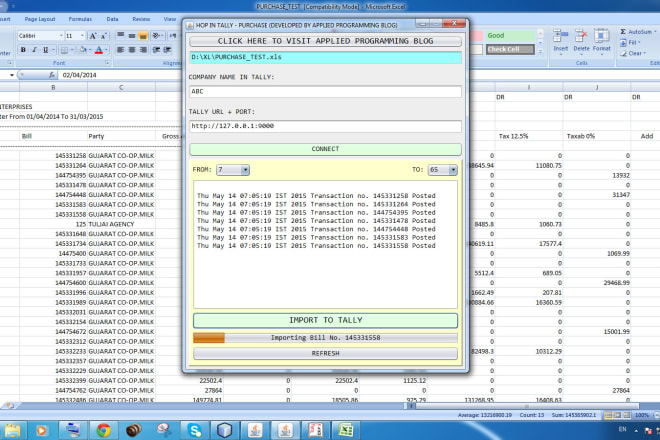Click the Borders icon in Font group

[64, 50]
